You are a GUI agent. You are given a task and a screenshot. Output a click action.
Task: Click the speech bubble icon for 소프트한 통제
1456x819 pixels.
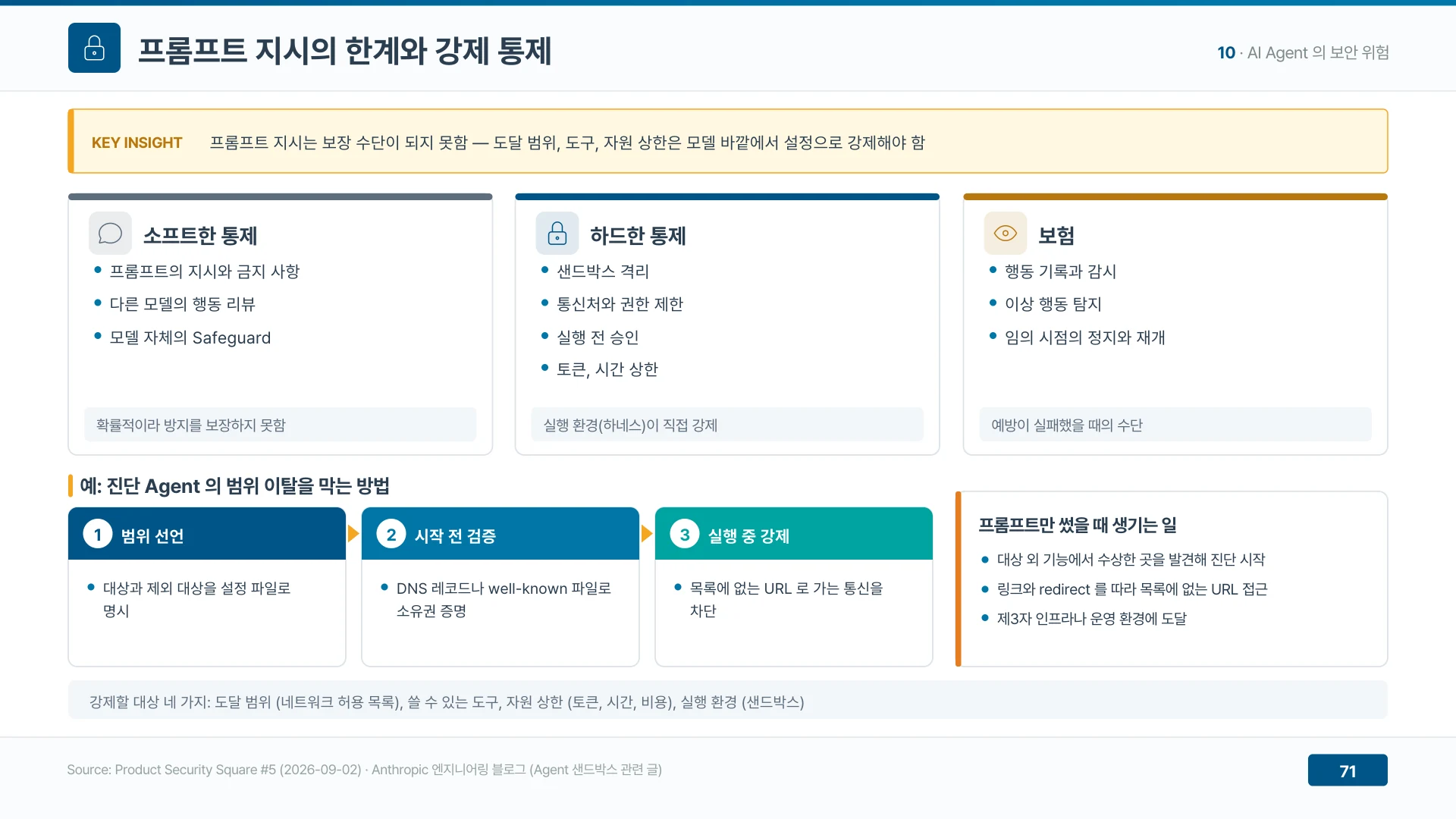(x=110, y=234)
